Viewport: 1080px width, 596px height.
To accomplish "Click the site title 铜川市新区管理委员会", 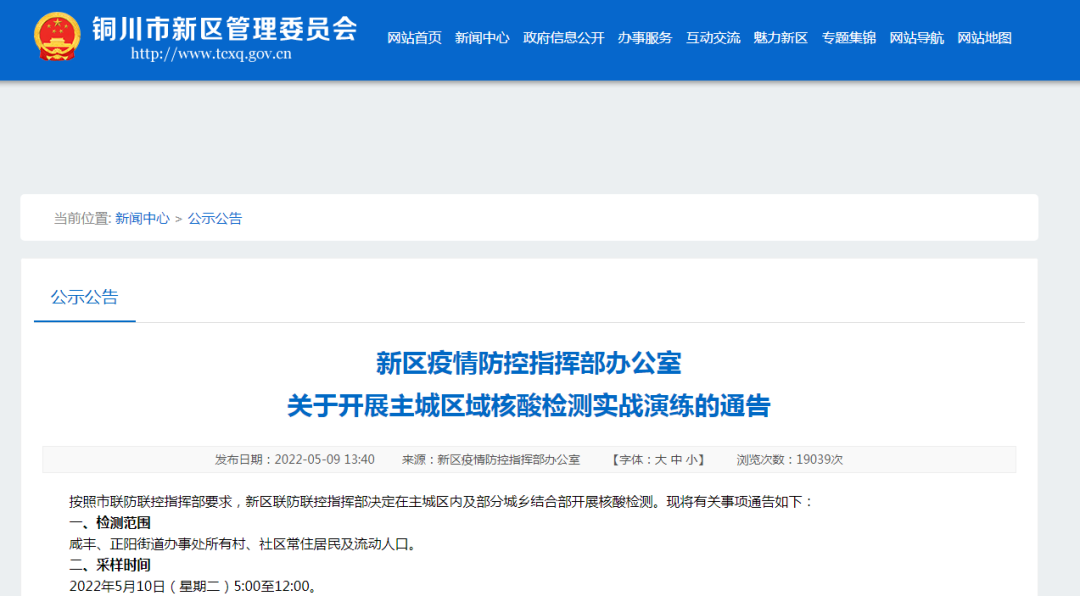I will [x=225, y=29].
